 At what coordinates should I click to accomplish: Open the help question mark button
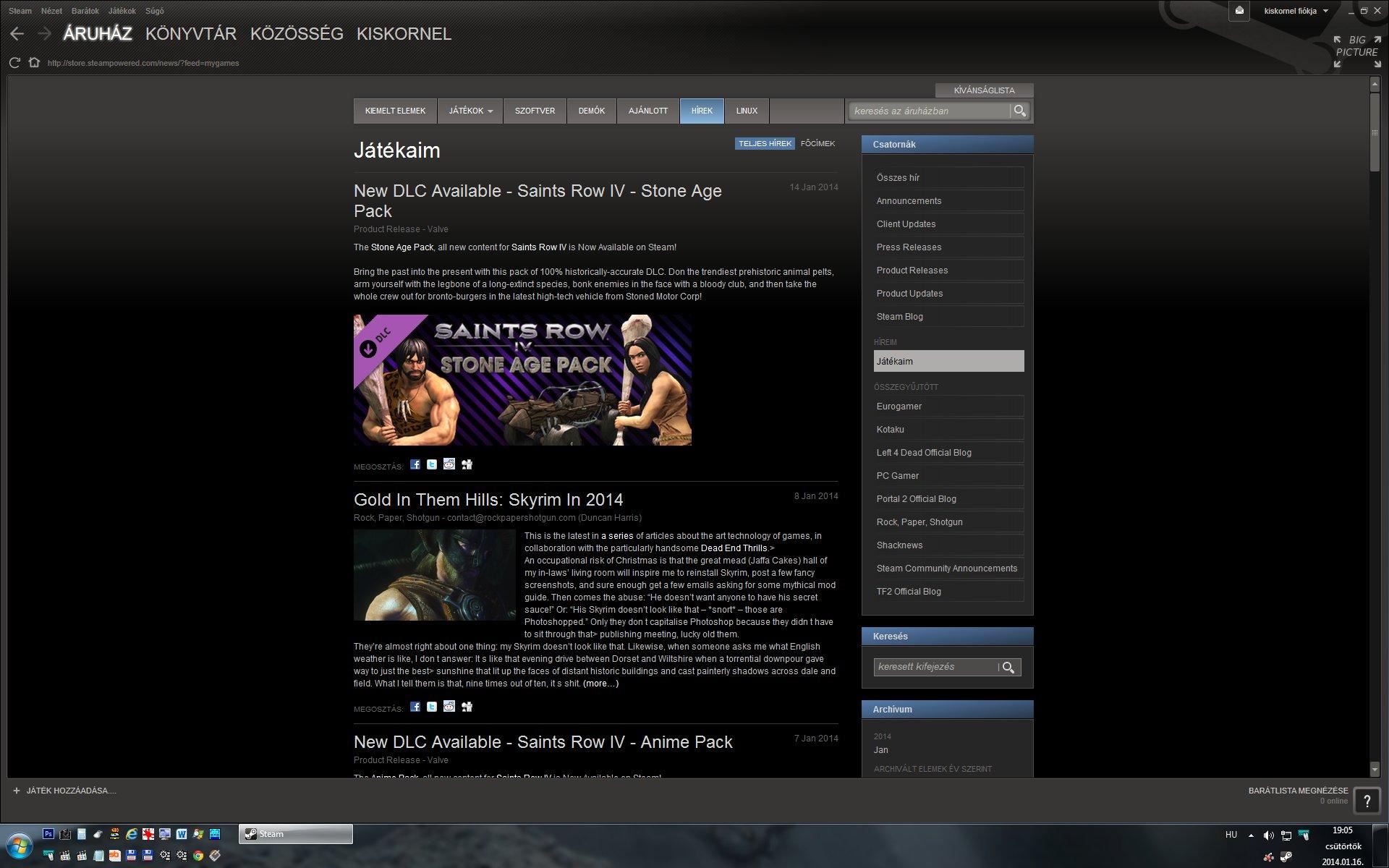point(1367,801)
